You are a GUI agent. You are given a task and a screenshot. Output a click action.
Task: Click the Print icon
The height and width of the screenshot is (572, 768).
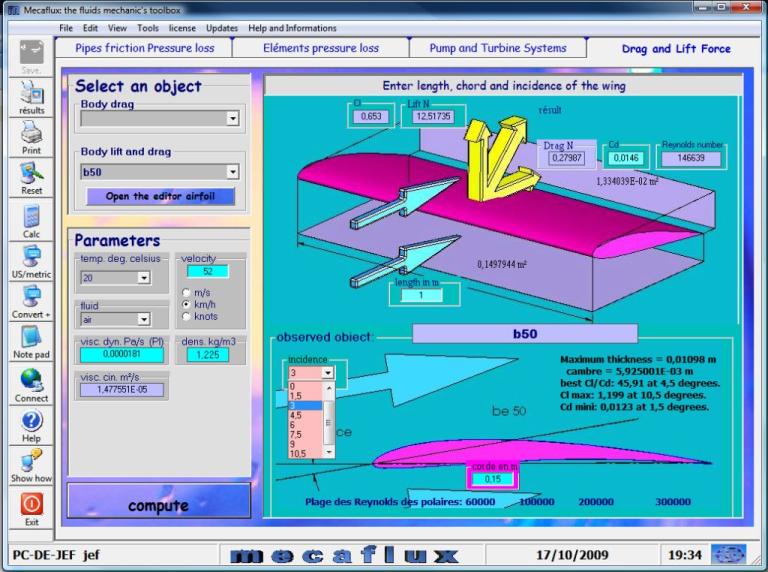31,132
